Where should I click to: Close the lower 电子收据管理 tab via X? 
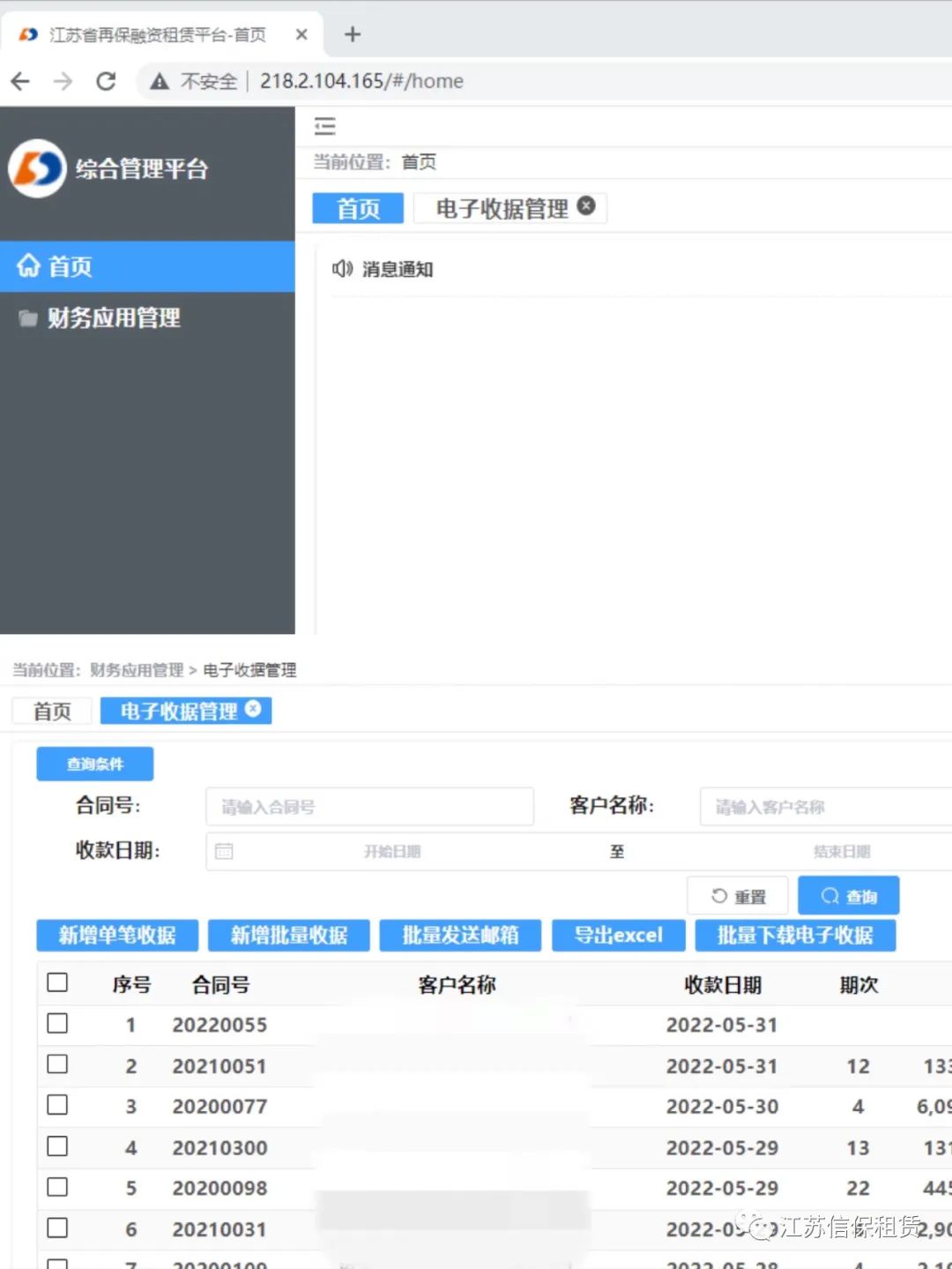[253, 708]
